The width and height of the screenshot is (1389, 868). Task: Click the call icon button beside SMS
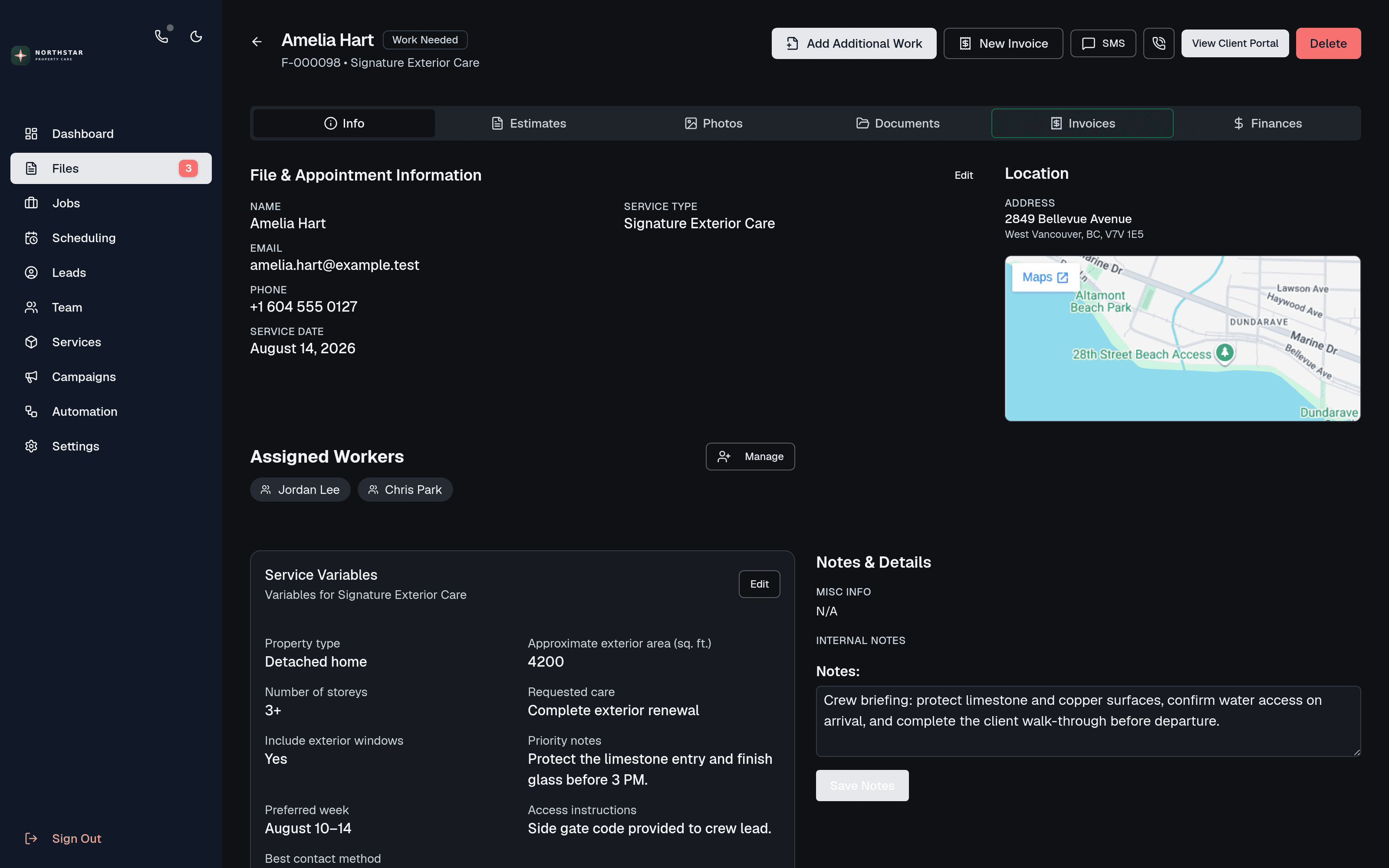tap(1158, 44)
